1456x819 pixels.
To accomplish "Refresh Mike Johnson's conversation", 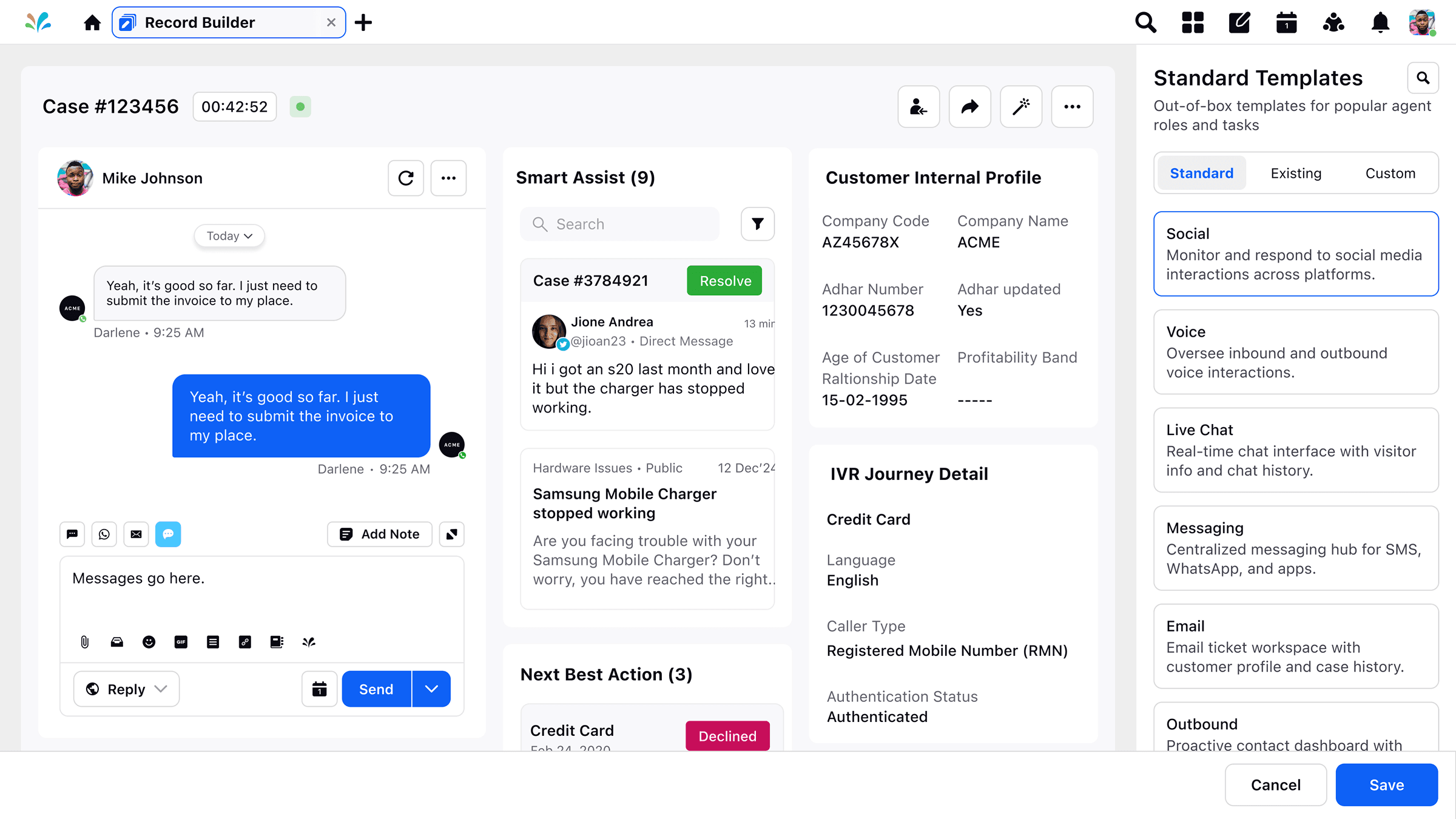I will point(406,178).
